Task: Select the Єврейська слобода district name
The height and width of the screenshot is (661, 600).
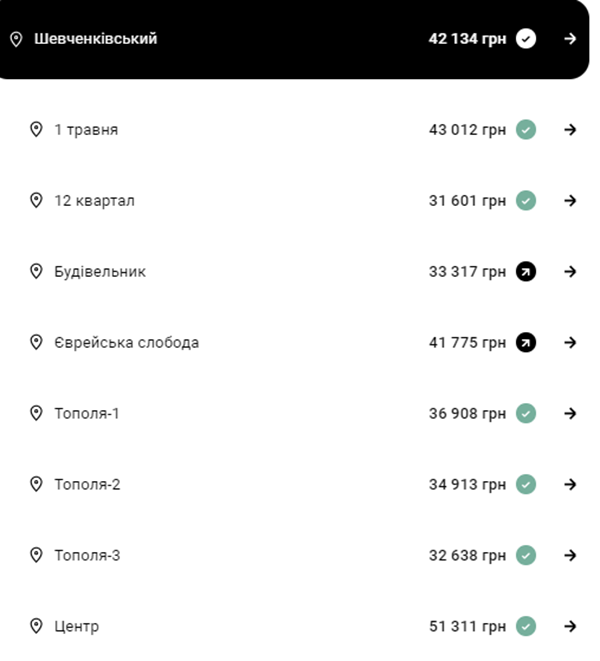Action: [126, 343]
